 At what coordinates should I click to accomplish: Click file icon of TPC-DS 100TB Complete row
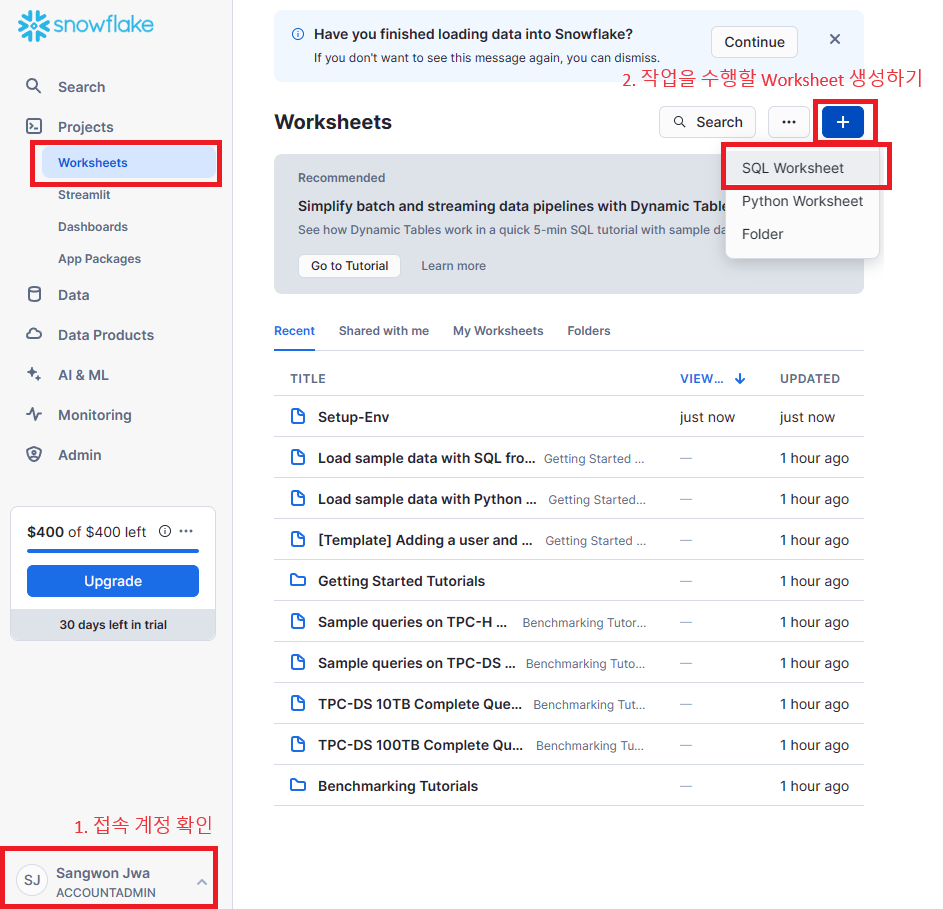pyautogui.click(x=298, y=744)
